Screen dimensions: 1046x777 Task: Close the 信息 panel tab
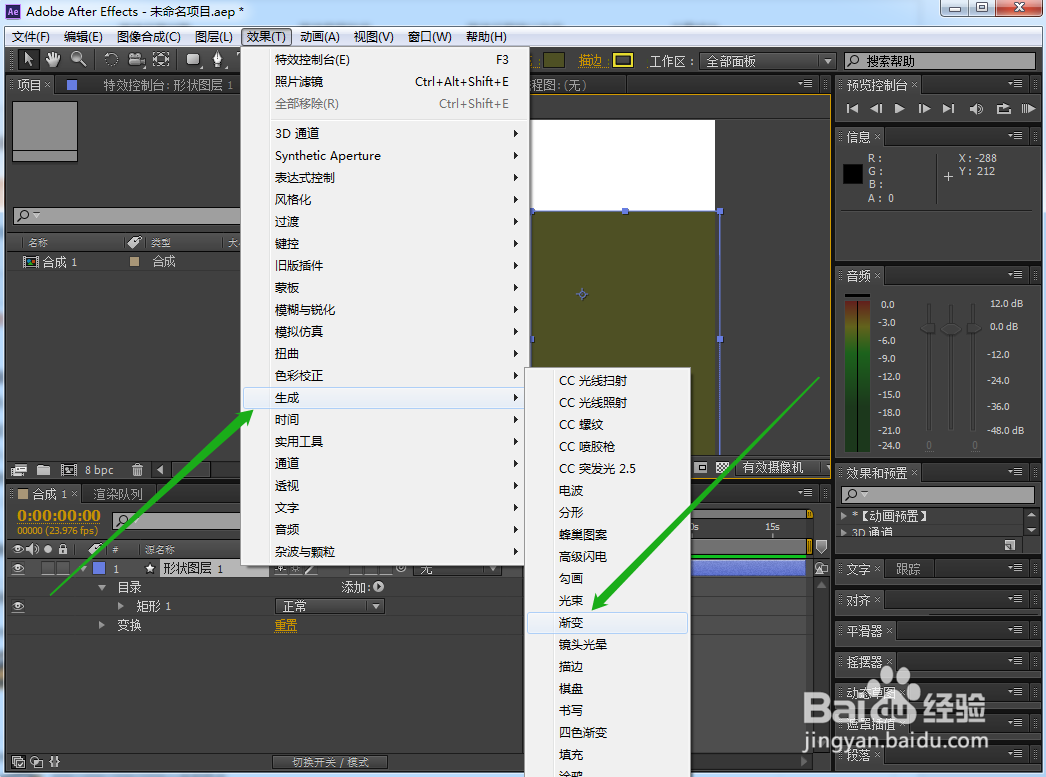click(877, 137)
